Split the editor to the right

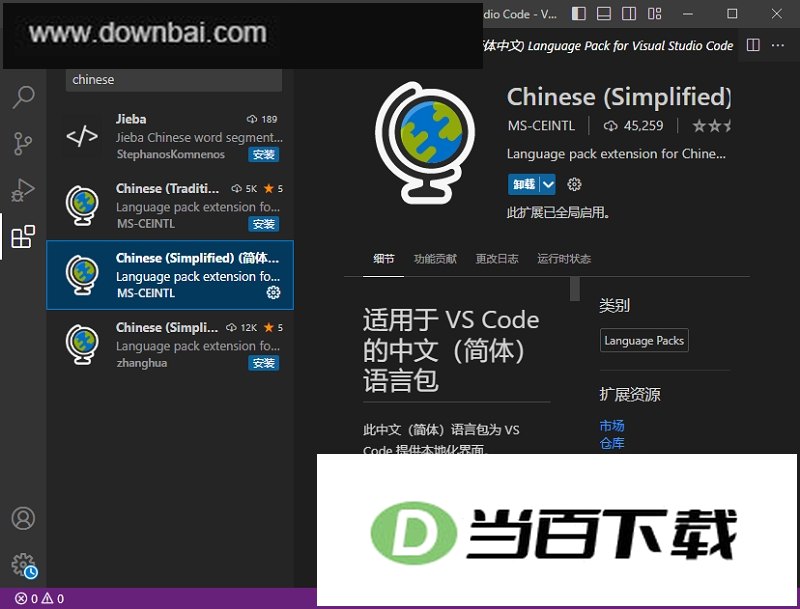[753, 45]
